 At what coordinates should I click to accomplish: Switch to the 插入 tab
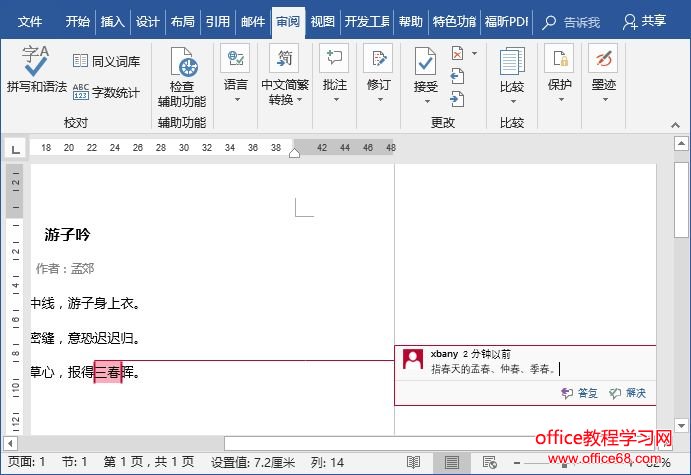(112, 22)
